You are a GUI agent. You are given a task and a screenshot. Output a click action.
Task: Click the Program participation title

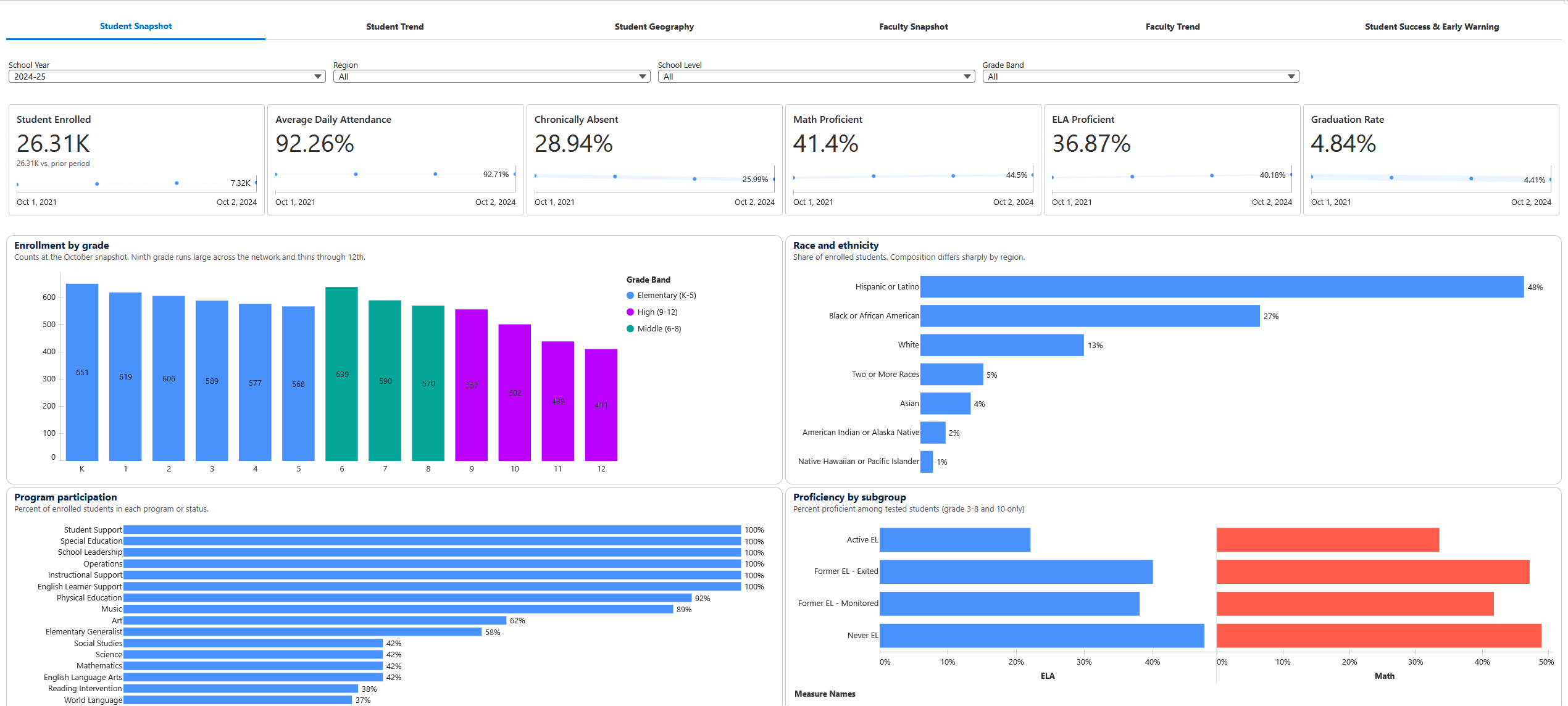65,497
